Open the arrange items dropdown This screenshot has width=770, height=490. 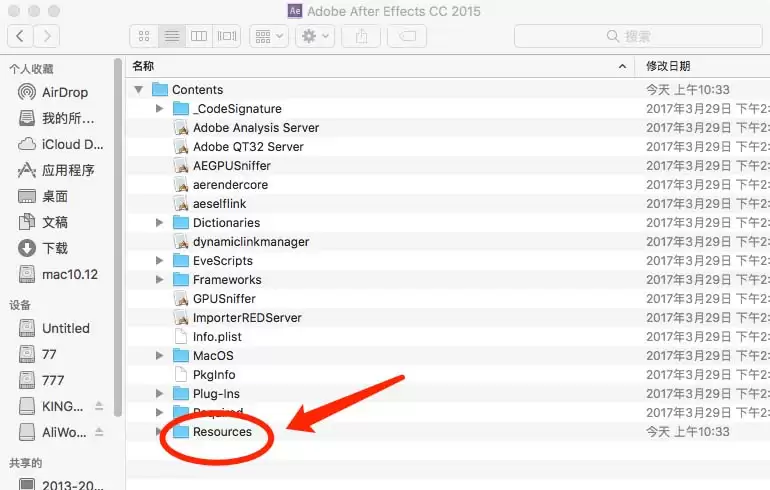click(269, 36)
